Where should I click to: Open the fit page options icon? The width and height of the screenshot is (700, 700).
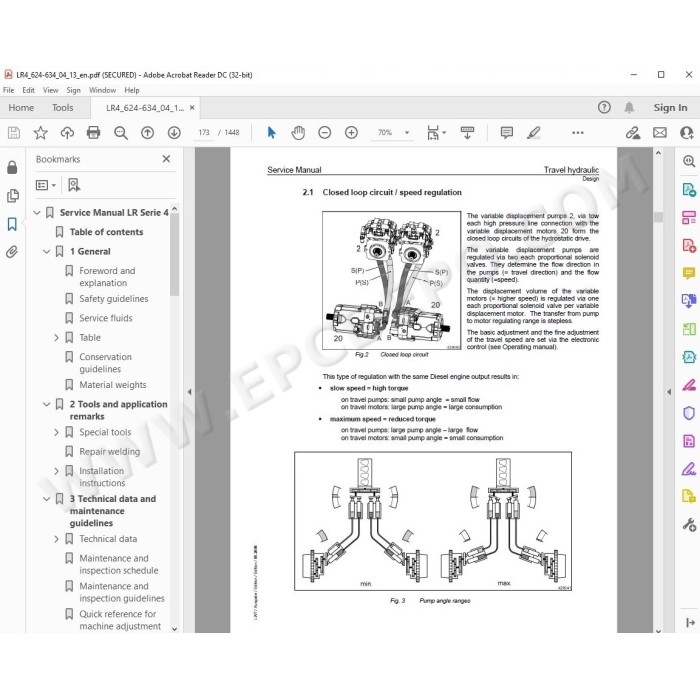pos(436,133)
